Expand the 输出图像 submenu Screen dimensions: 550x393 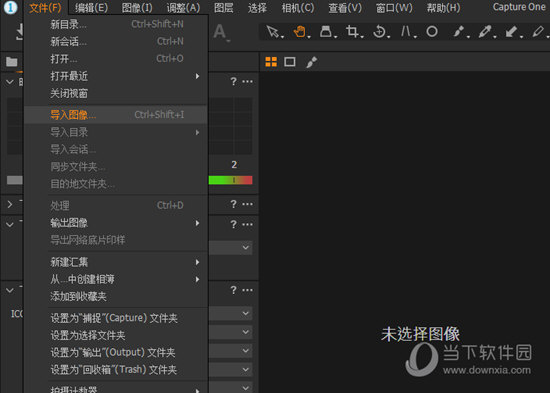pos(116,223)
